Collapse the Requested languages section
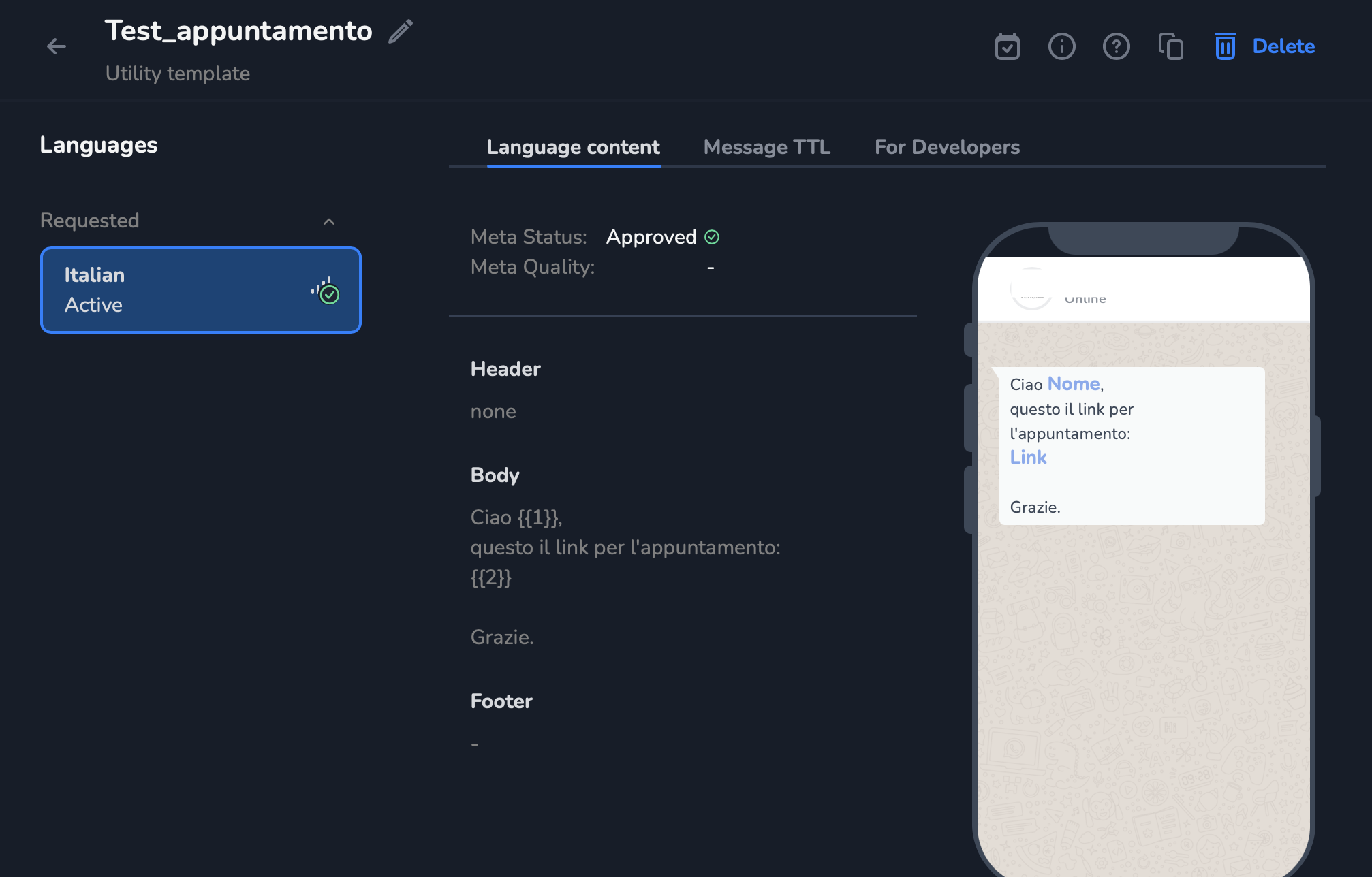The height and width of the screenshot is (877, 1372). coord(329,221)
